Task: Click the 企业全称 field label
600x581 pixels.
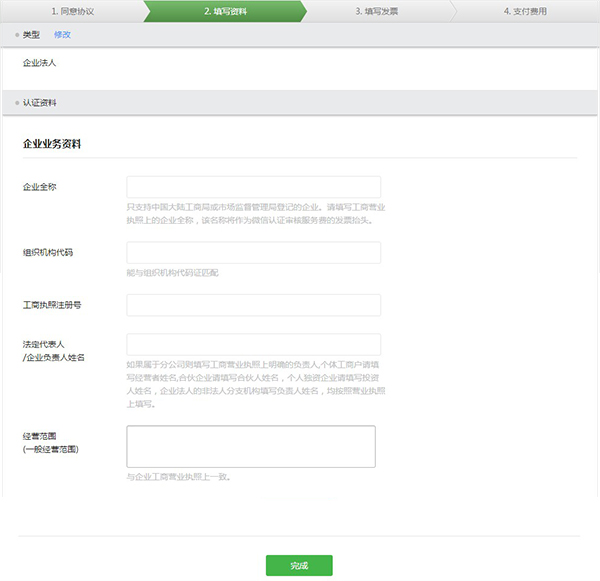Action: coord(39,187)
